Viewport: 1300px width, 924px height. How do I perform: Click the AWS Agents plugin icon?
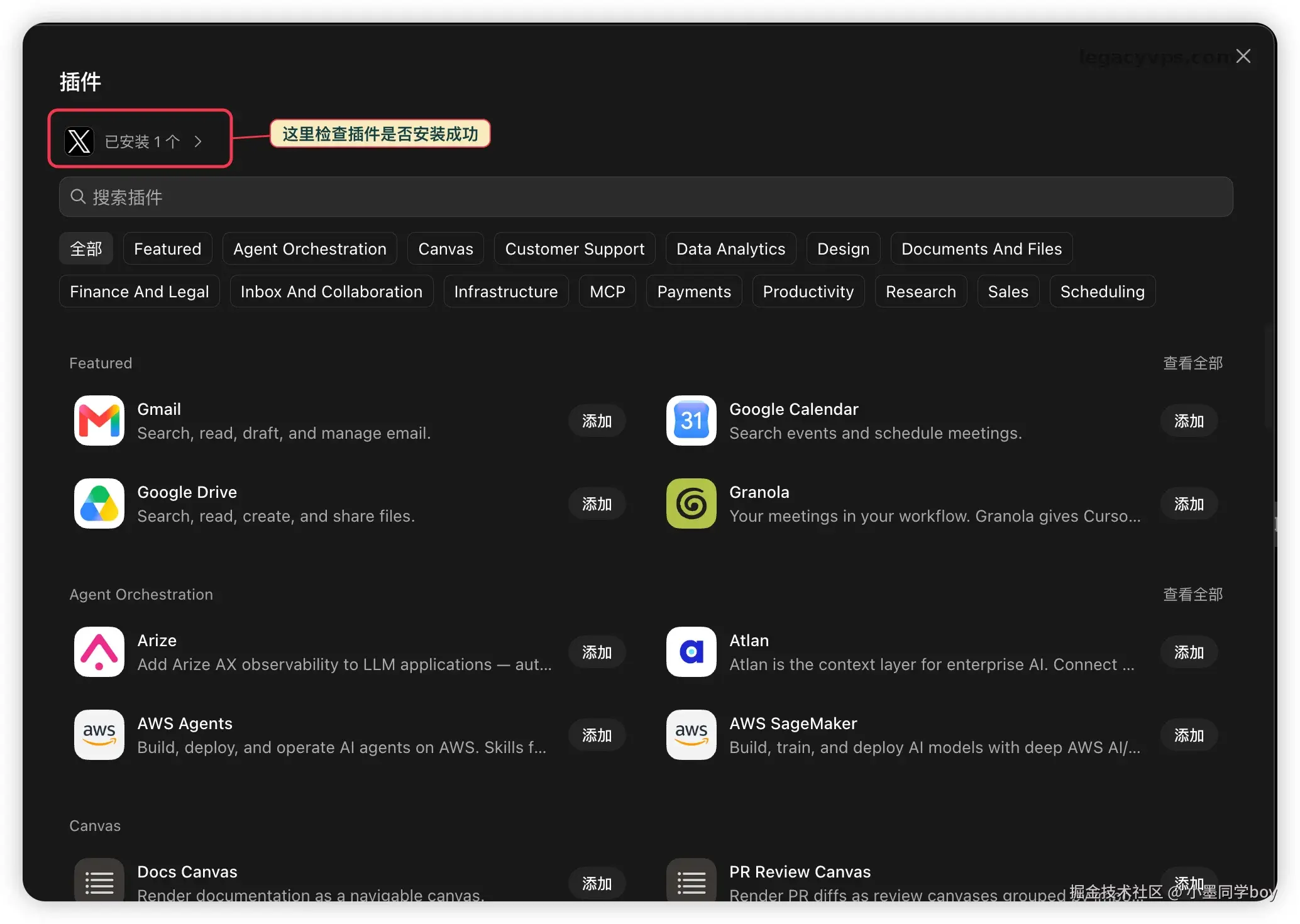pos(99,735)
